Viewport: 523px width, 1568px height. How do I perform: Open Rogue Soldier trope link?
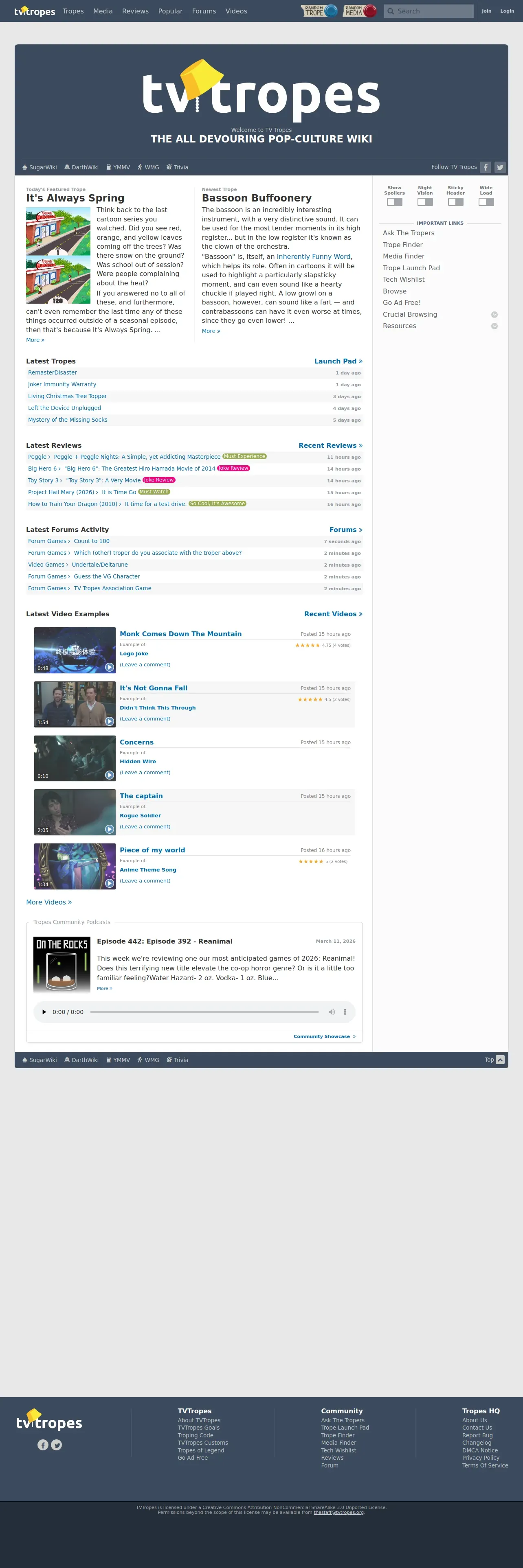click(x=141, y=816)
